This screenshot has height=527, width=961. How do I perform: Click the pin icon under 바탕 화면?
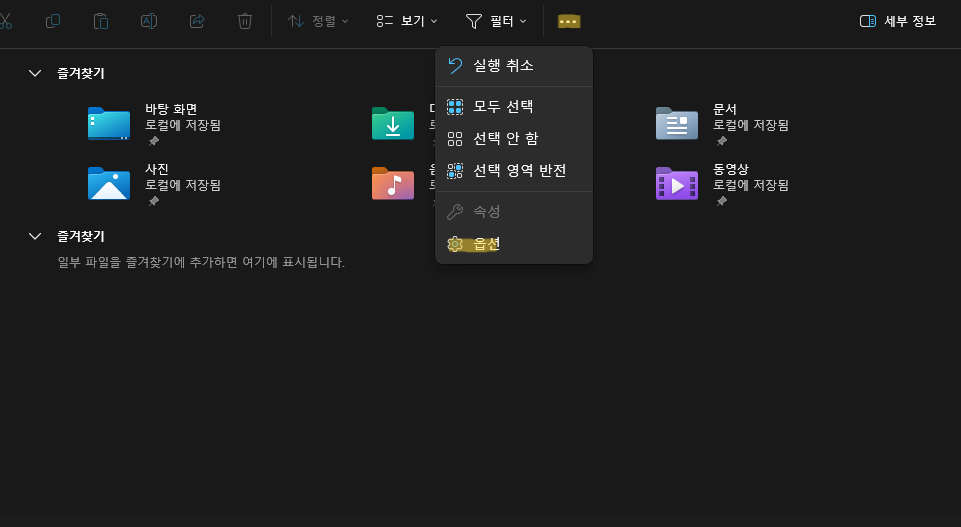154,141
